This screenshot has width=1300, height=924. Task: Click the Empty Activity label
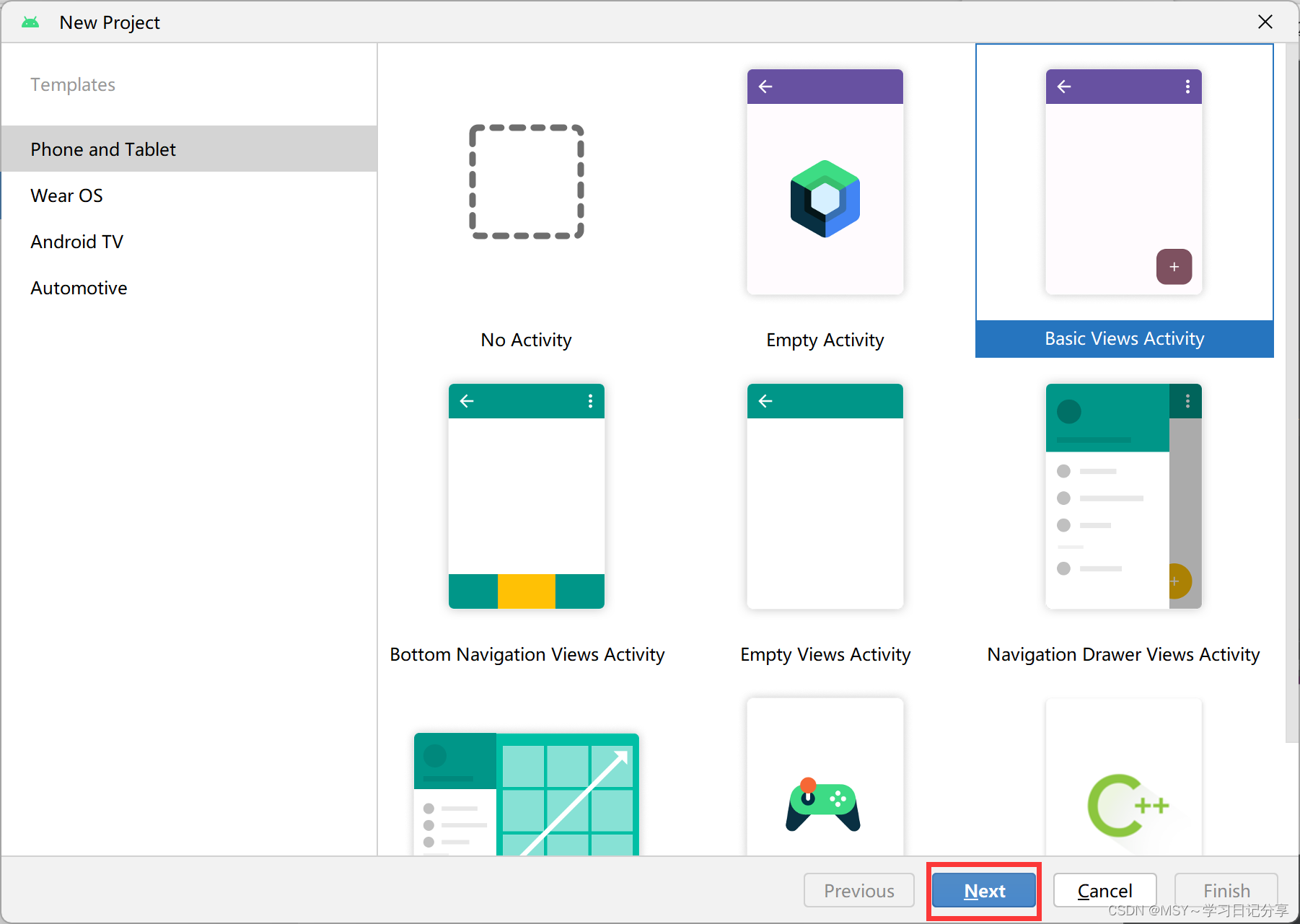(825, 340)
